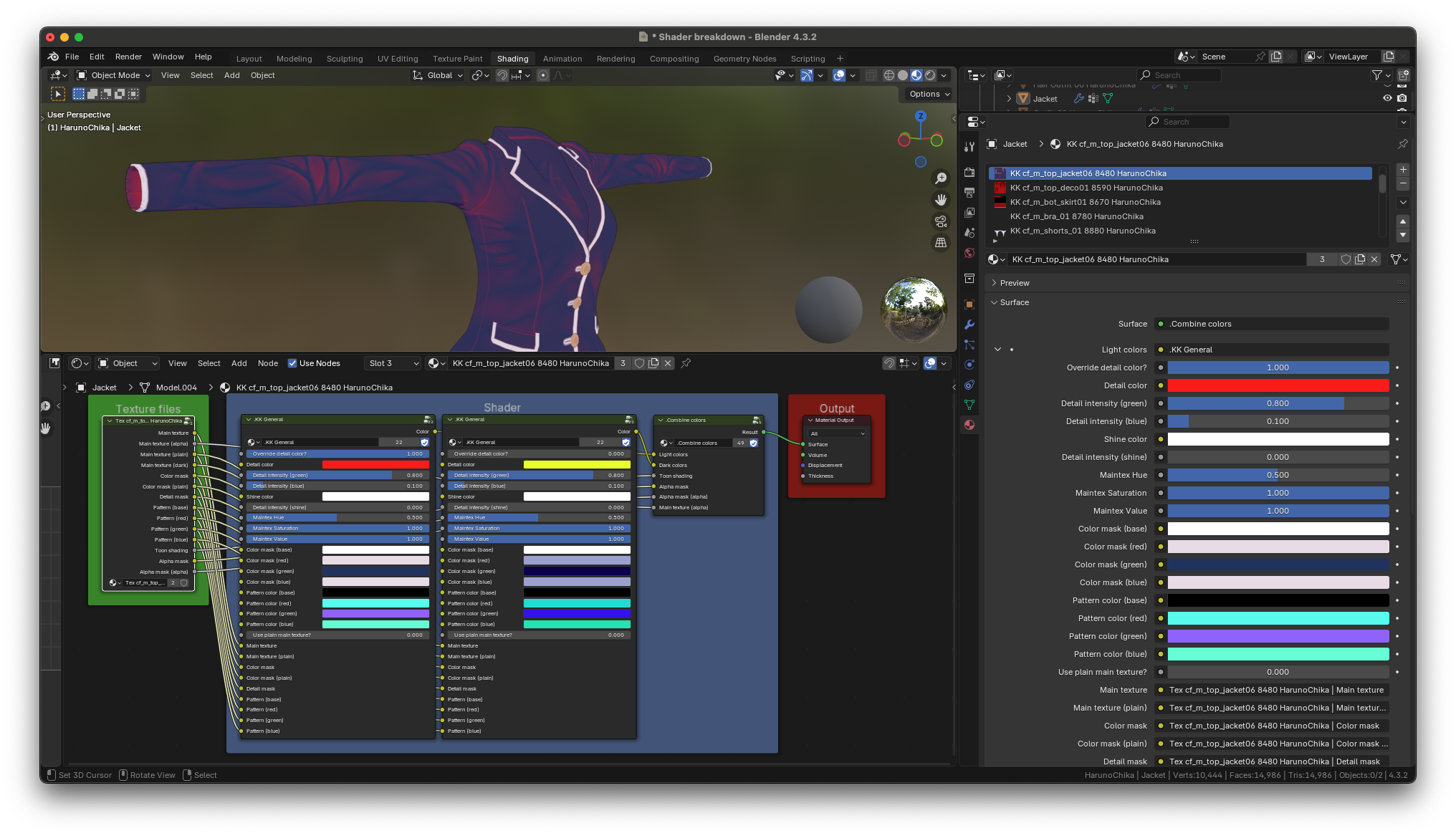Open the Object Mode dropdown

pyautogui.click(x=115, y=75)
